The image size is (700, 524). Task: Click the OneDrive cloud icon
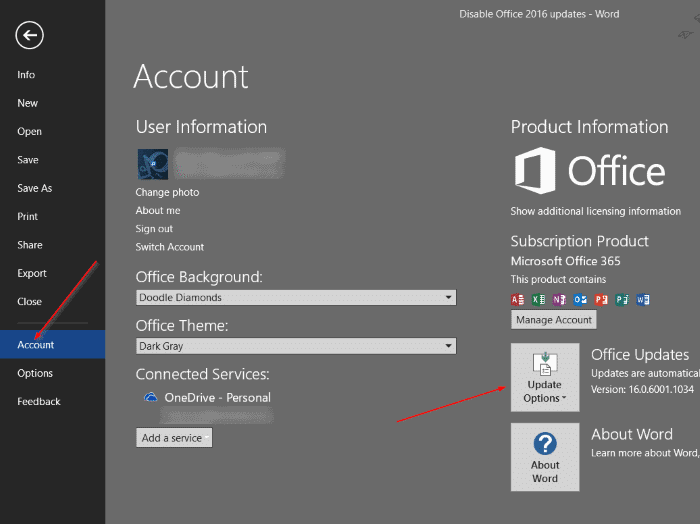pos(151,397)
